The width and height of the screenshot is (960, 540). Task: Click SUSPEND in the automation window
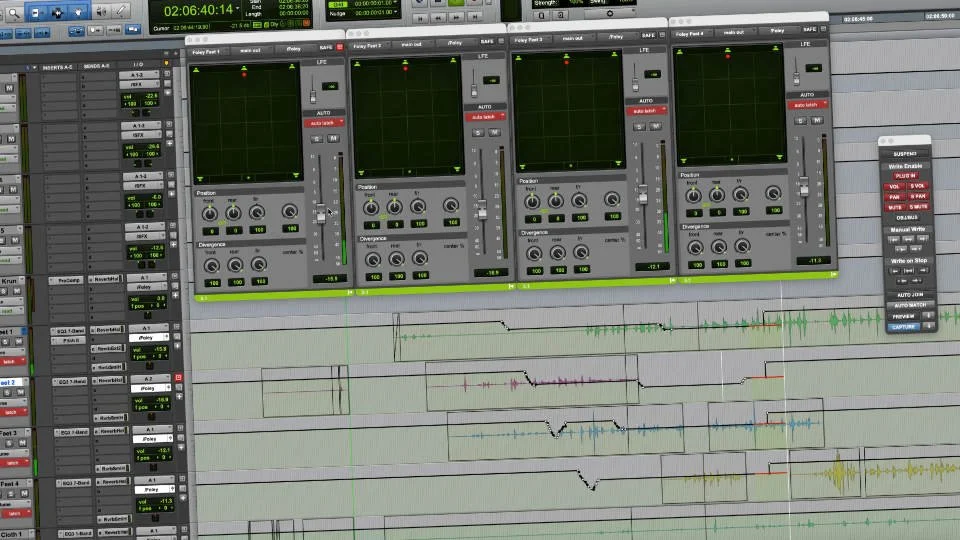(905, 154)
